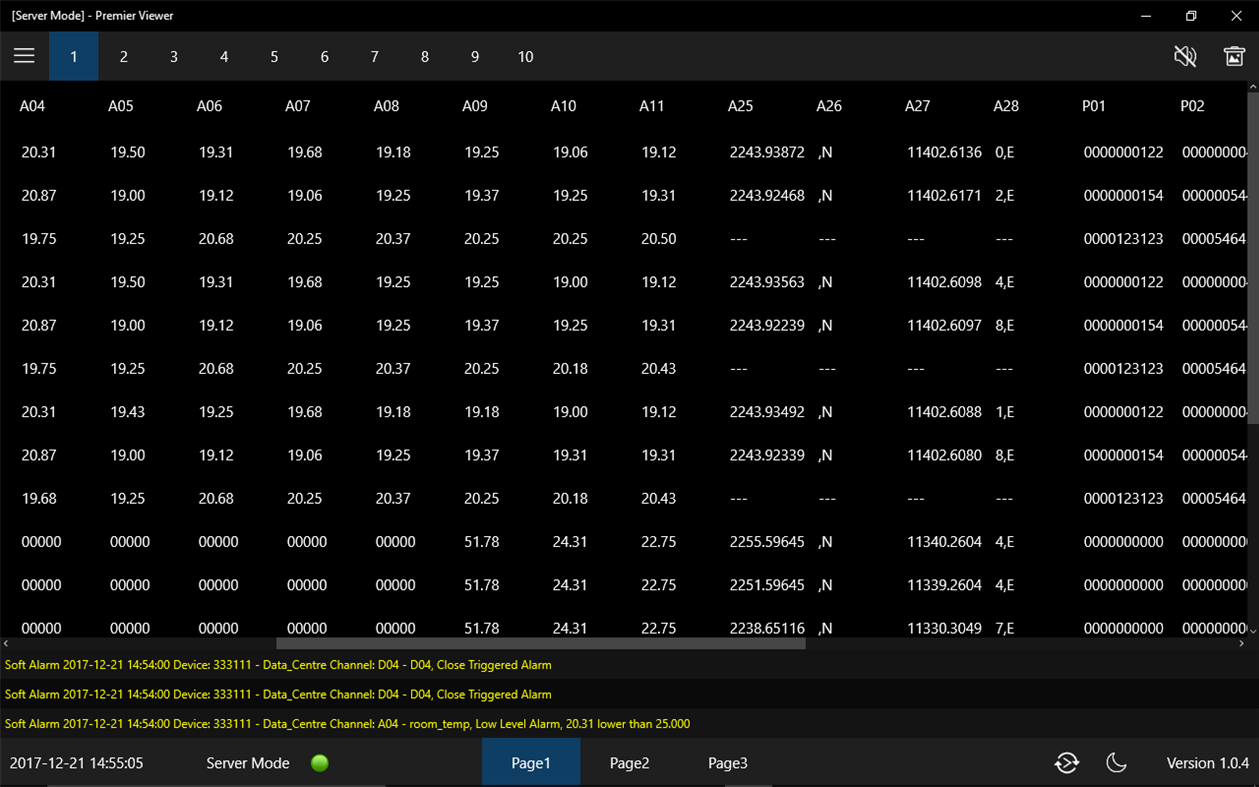Click cell value 11402.6098
Viewport: 1259px width, 787px height.
944,282
